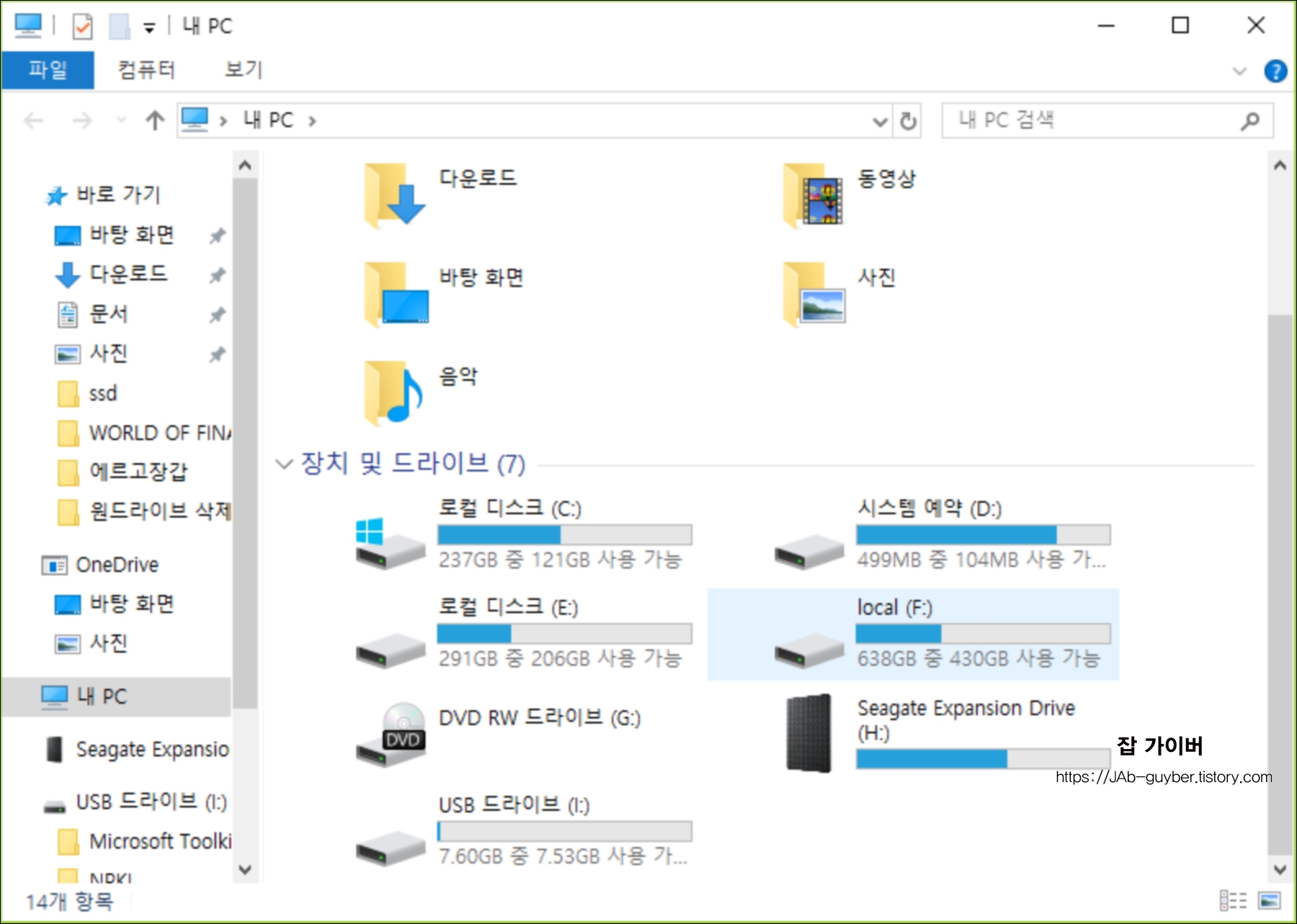Select the System Reserved (D:) drive icon
This screenshot has width=1297, height=924.
808,552
